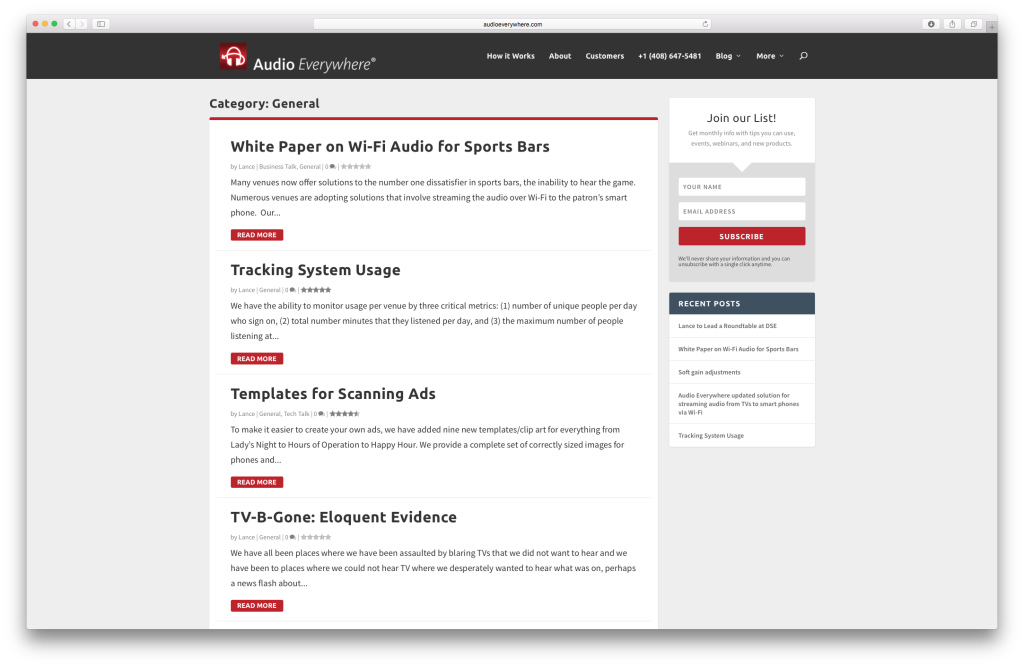1024x667 pixels.
Task: Click Business Talk category on White Paper post
Action: (278, 167)
